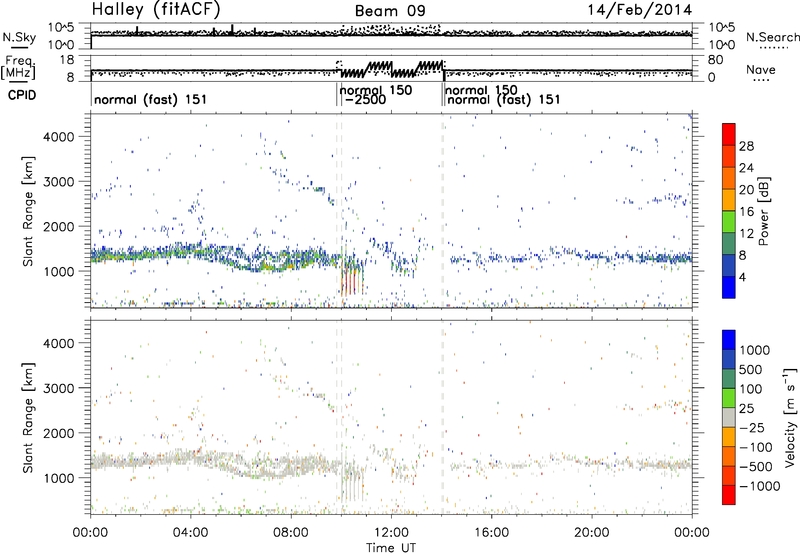
Task: Click the 'Velocity [m s-1]' colorbar title
Action: click(x=790, y=417)
